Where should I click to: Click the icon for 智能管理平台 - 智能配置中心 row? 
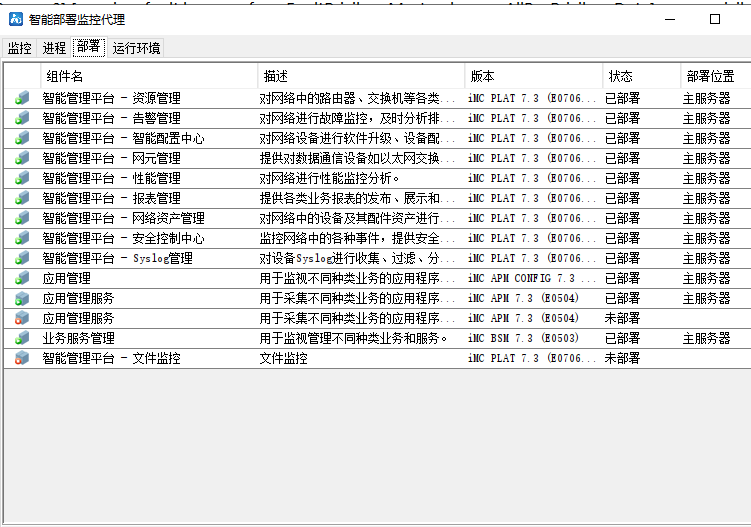pyautogui.click(x=22, y=138)
